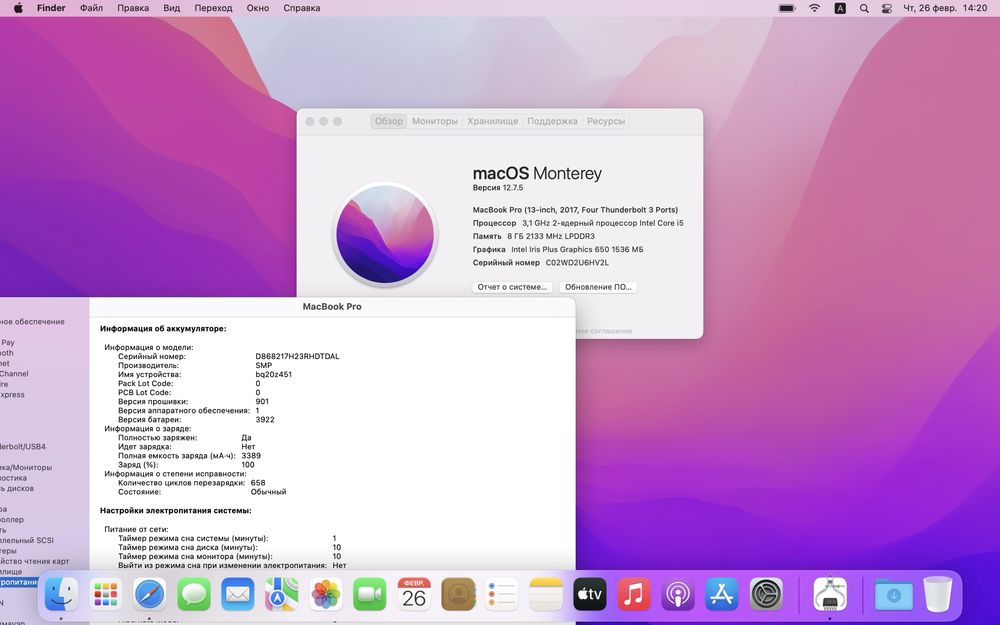Switch input source via the A icon
1000x625 pixels.
pos(840,8)
